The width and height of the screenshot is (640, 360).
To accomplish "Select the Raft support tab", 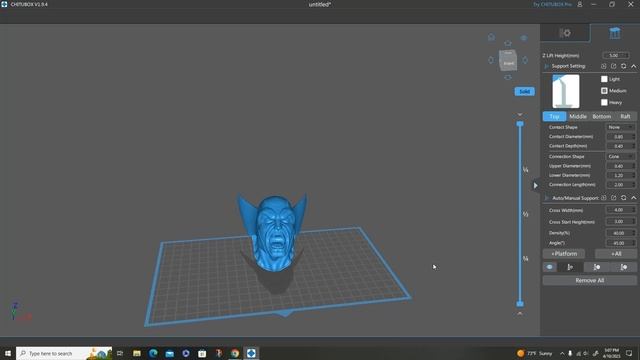I will click(x=625, y=116).
